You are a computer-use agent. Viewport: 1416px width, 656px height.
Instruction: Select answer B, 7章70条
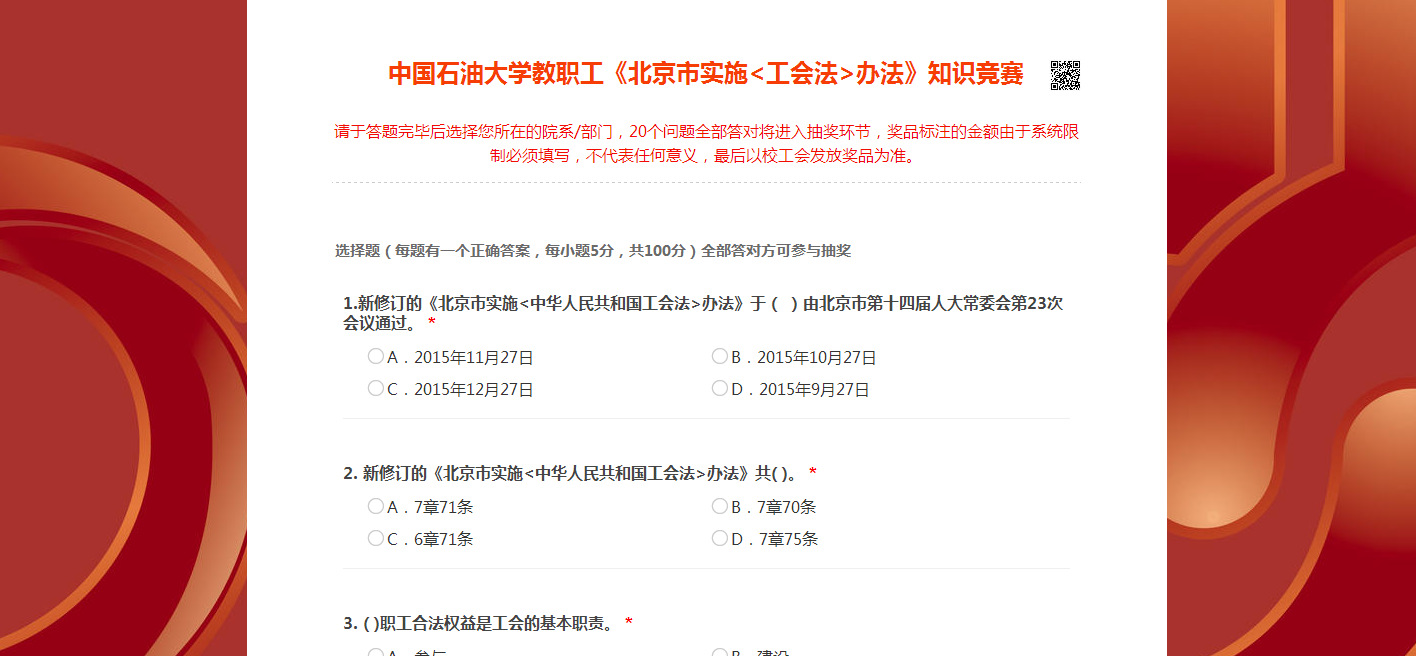click(x=720, y=507)
